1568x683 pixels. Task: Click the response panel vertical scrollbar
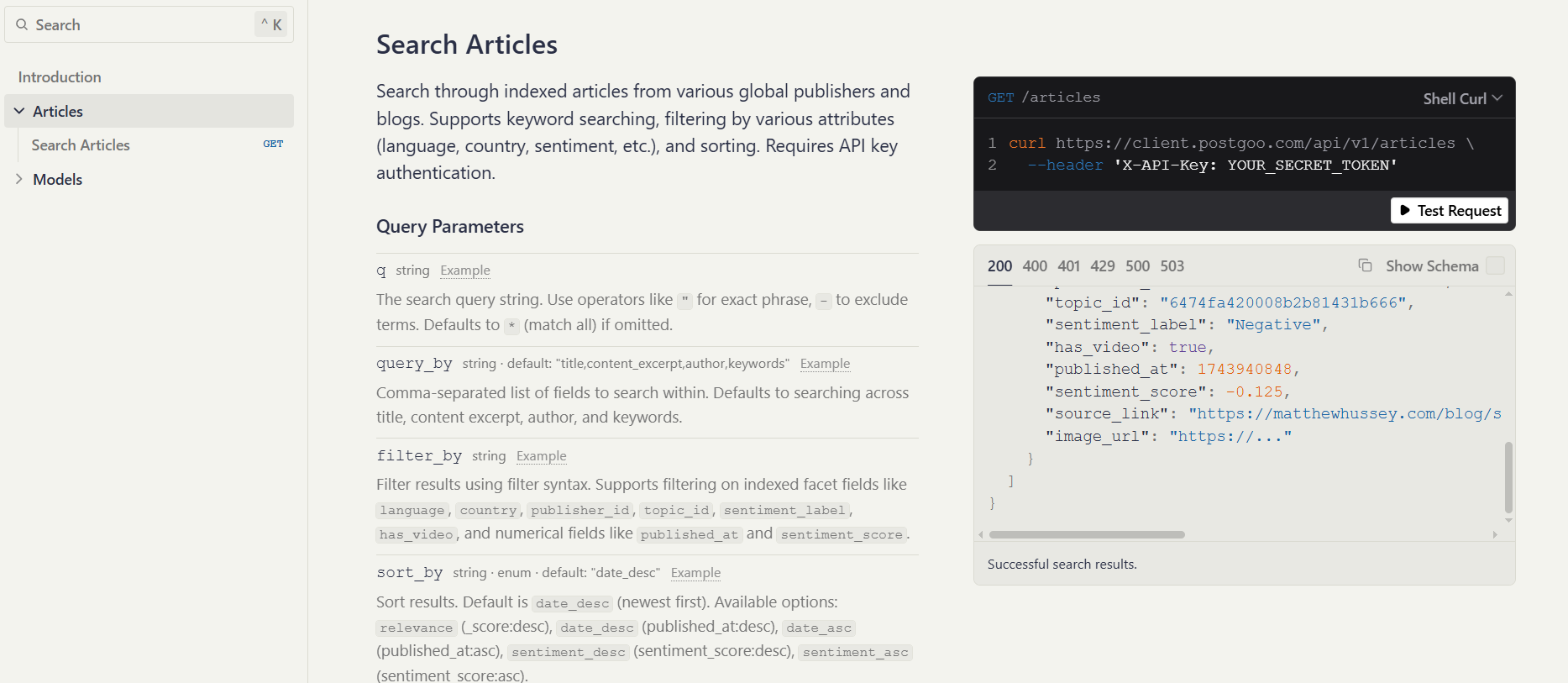(x=1508, y=477)
